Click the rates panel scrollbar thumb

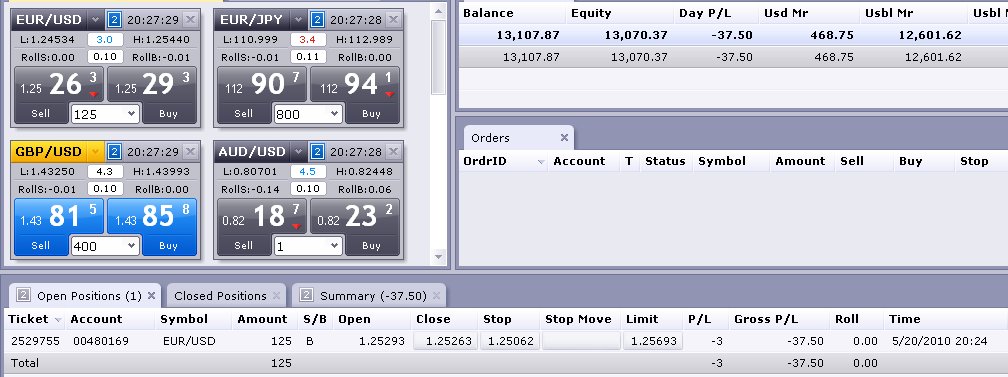[438, 57]
